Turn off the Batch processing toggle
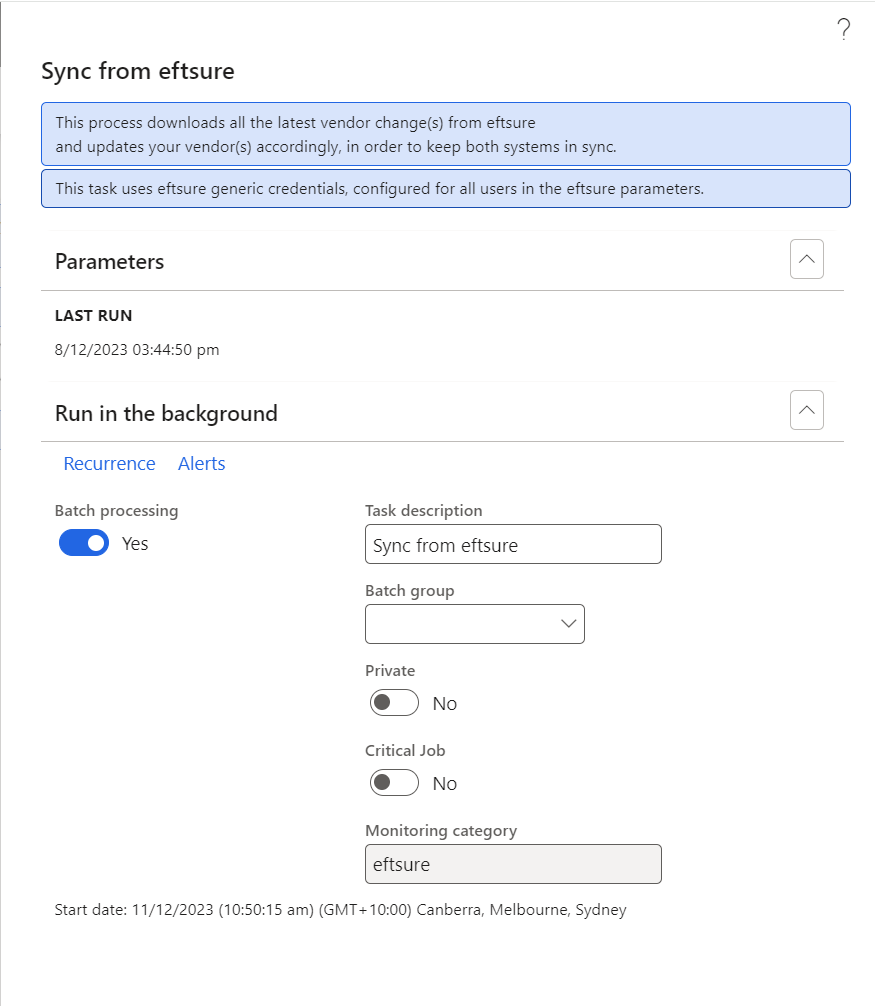 (x=84, y=543)
